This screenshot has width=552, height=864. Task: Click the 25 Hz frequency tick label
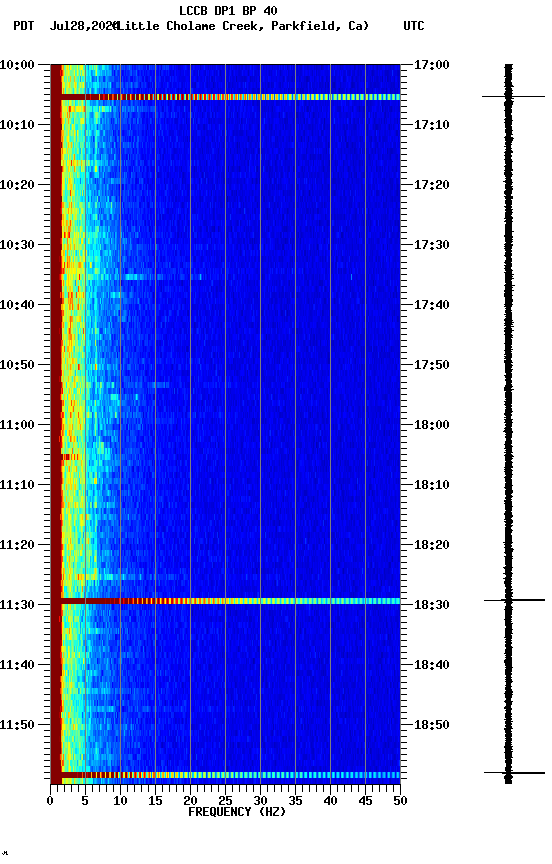coord(225,801)
